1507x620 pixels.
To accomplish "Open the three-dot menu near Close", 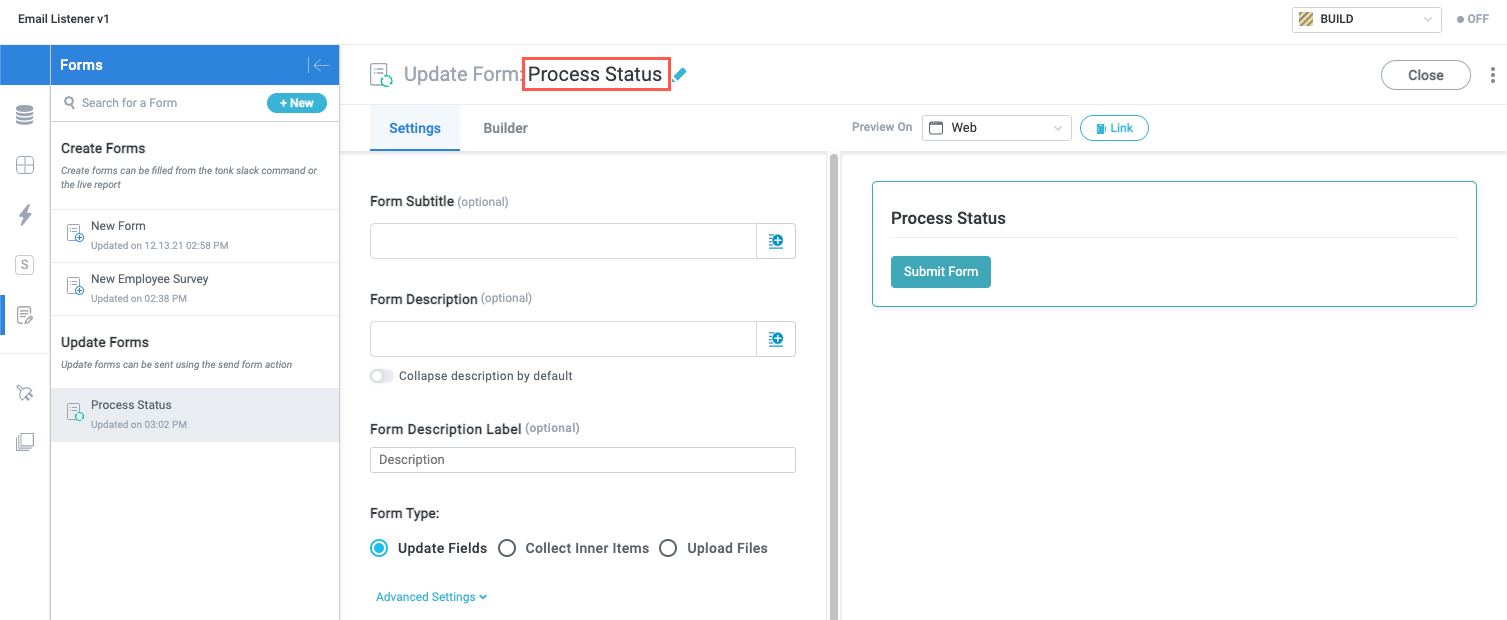I will click(x=1493, y=75).
